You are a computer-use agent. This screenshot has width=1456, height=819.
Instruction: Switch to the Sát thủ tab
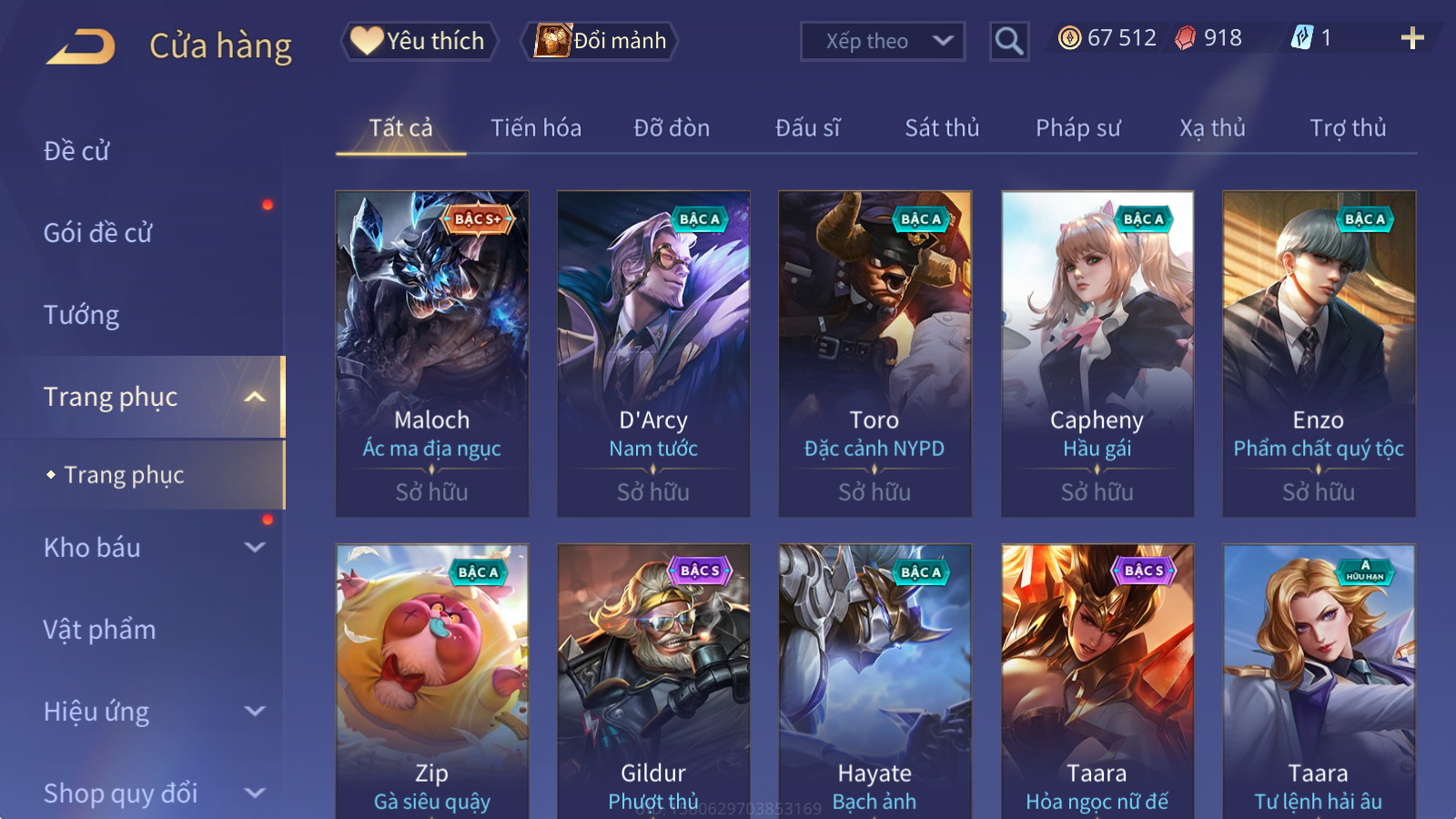point(942,128)
